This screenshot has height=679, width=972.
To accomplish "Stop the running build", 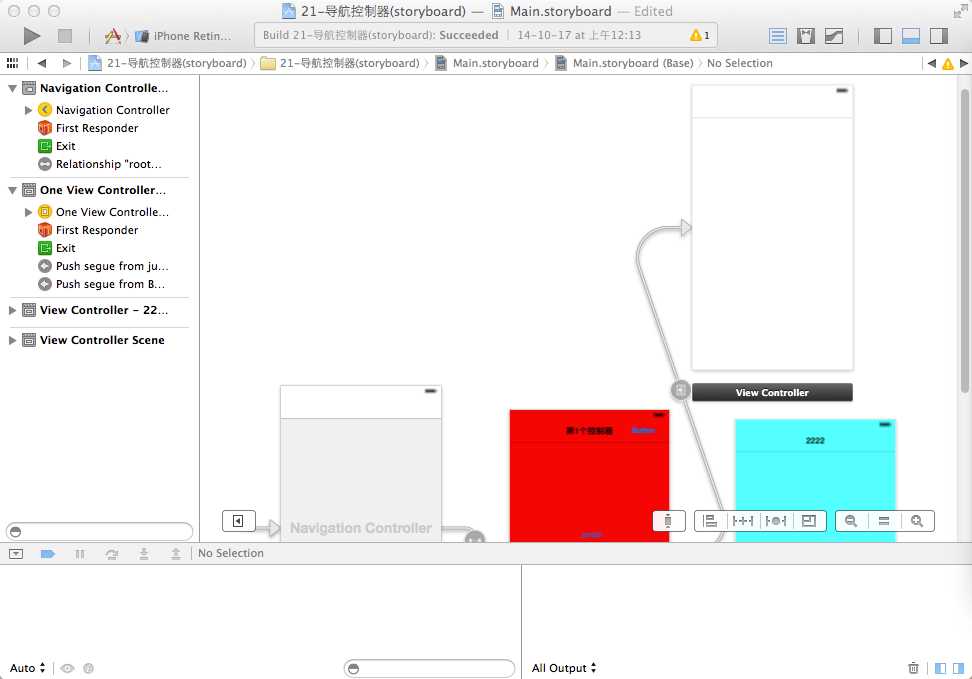I will click(x=64, y=36).
